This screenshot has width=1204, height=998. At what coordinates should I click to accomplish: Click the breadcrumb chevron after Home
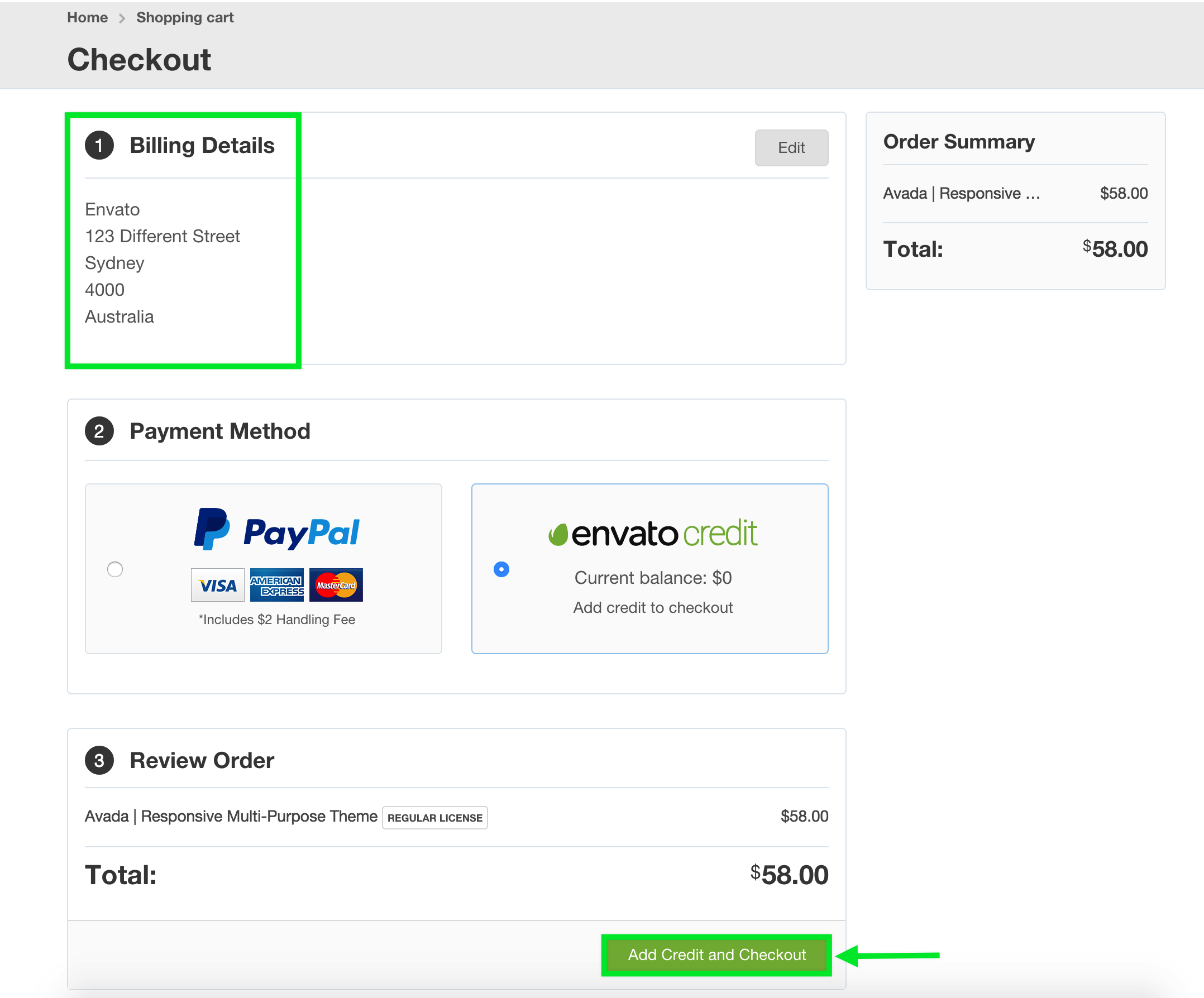pyautogui.click(x=122, y=18)
